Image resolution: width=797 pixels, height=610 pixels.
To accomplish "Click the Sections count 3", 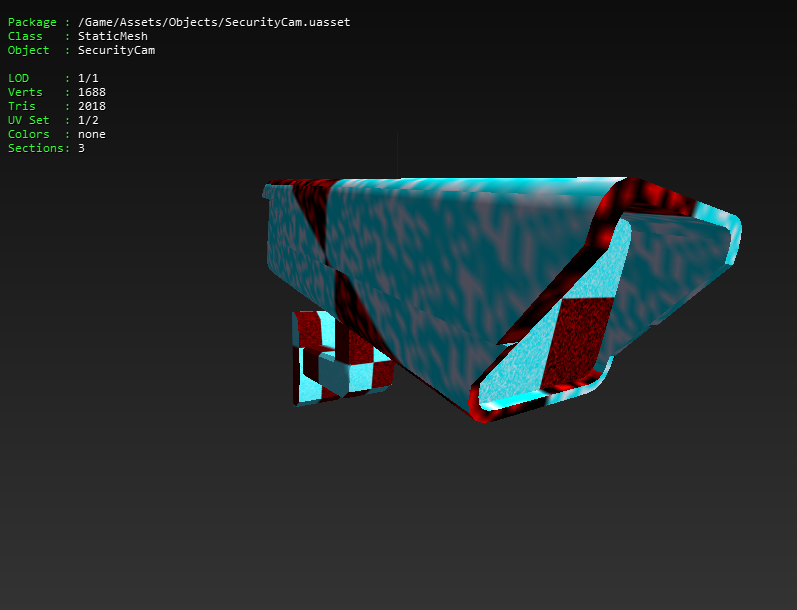I will pos(81,148).
